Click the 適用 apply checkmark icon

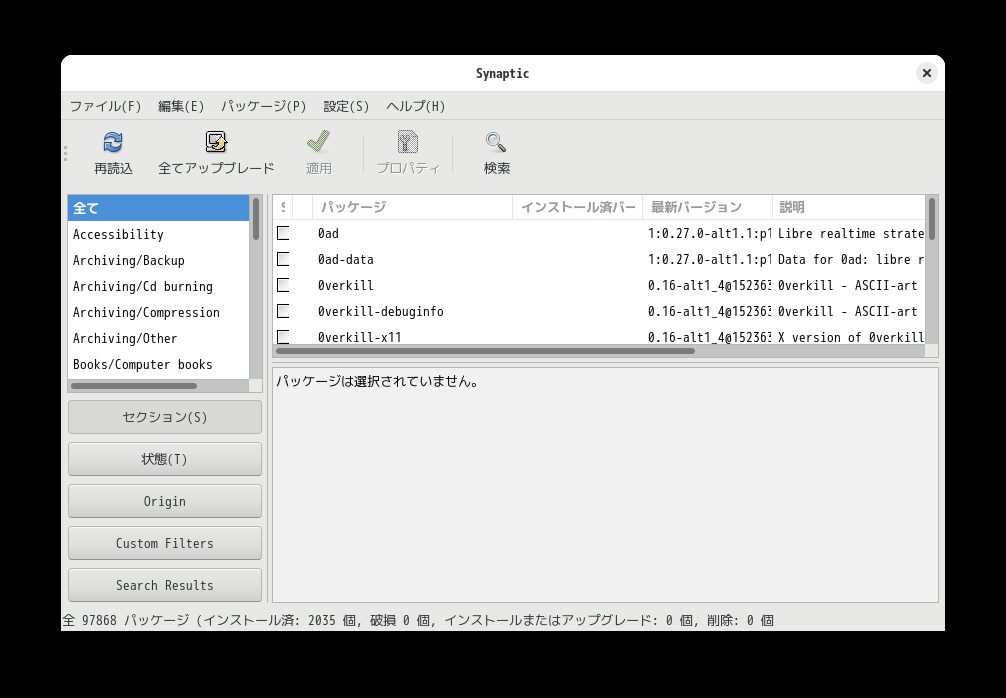click(318, 142)
